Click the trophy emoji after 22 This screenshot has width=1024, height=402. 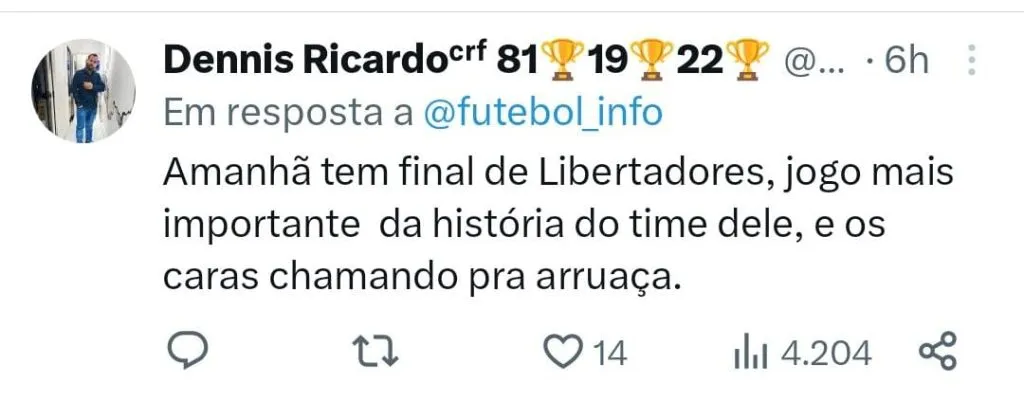749,59
